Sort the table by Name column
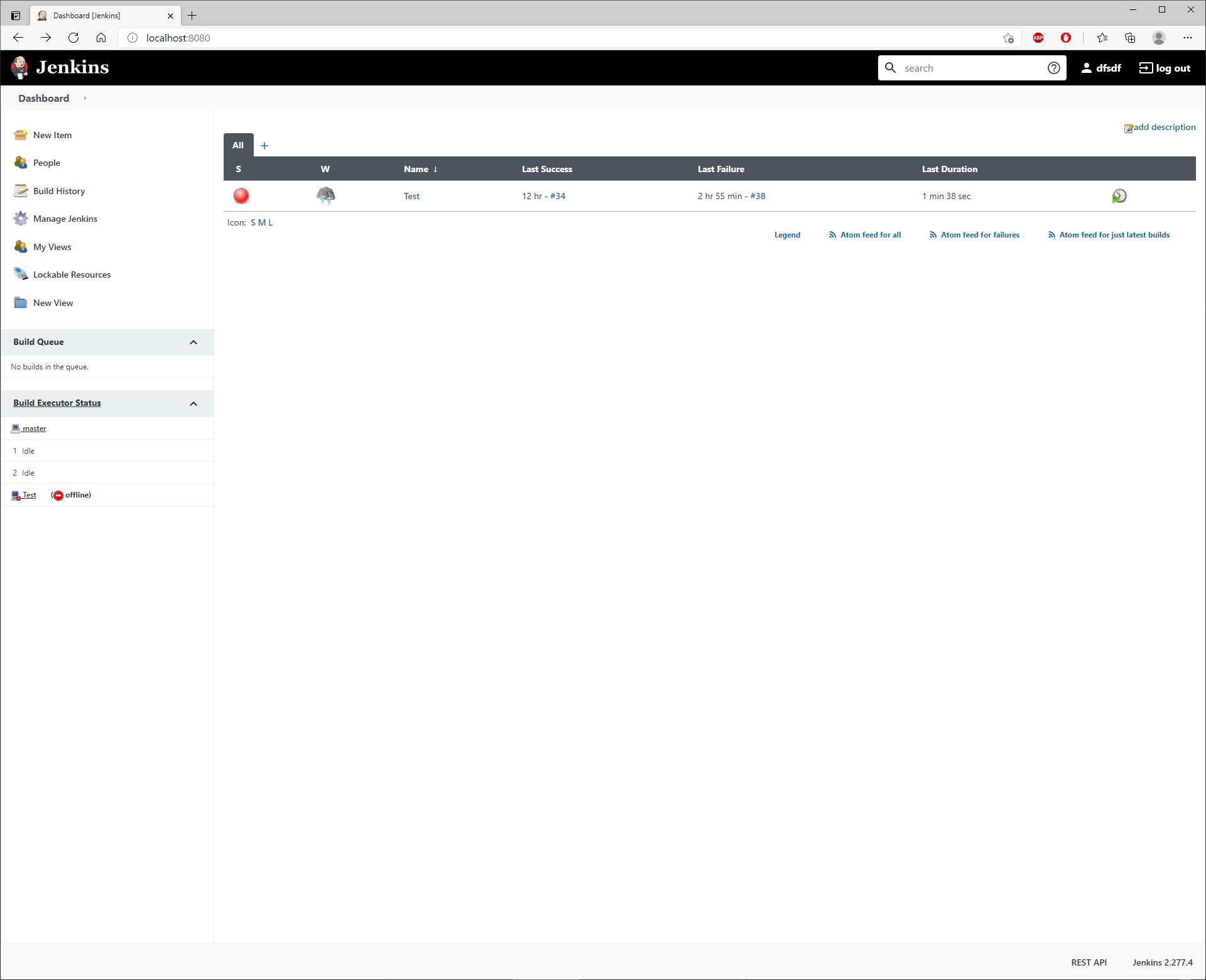This screenshot has height=980, width=1206. click(420, 169)
